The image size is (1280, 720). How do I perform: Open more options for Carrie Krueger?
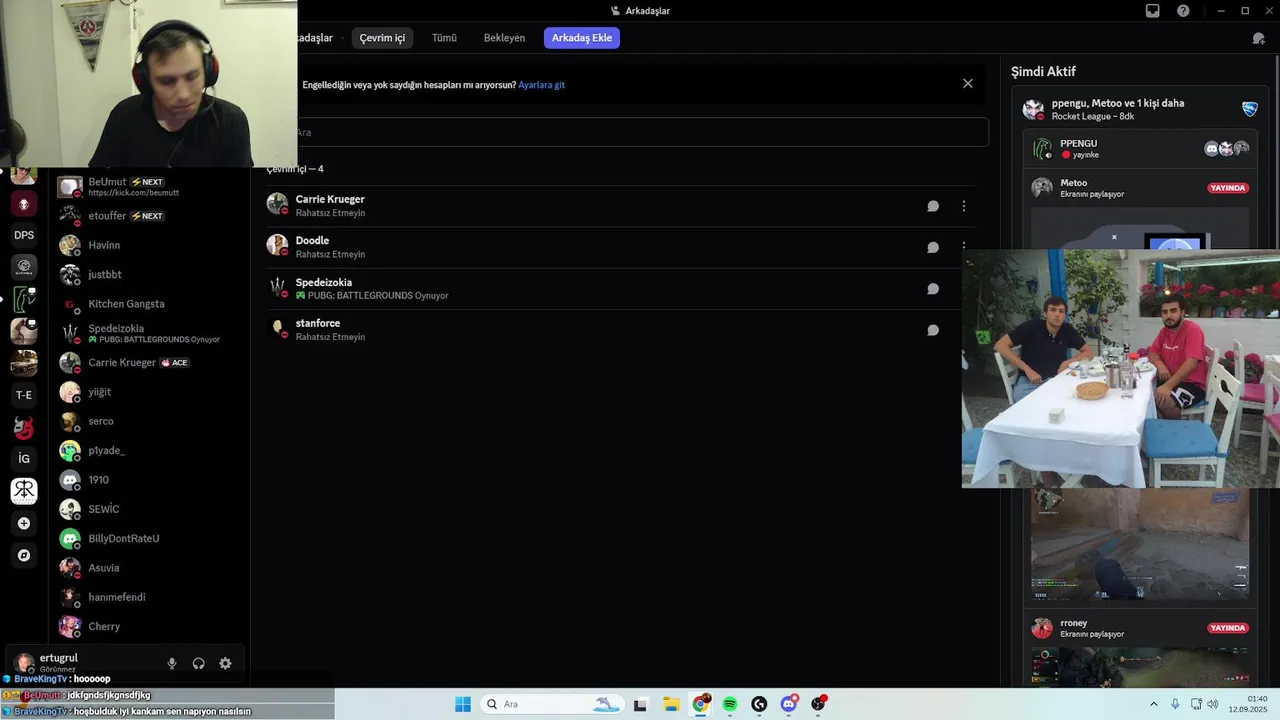pos(964,206)
